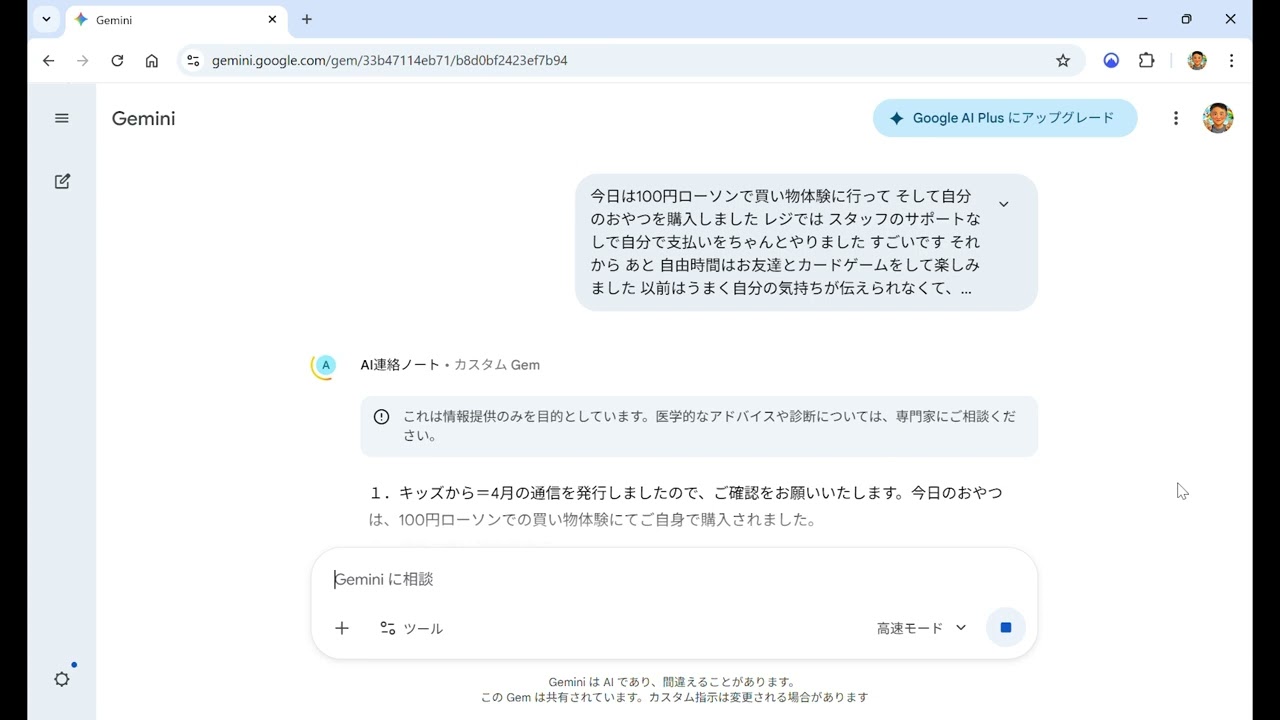The height and width of the screenshot is (720, 1280).
Task: Click the browser home button
Action: pos(152,60)
